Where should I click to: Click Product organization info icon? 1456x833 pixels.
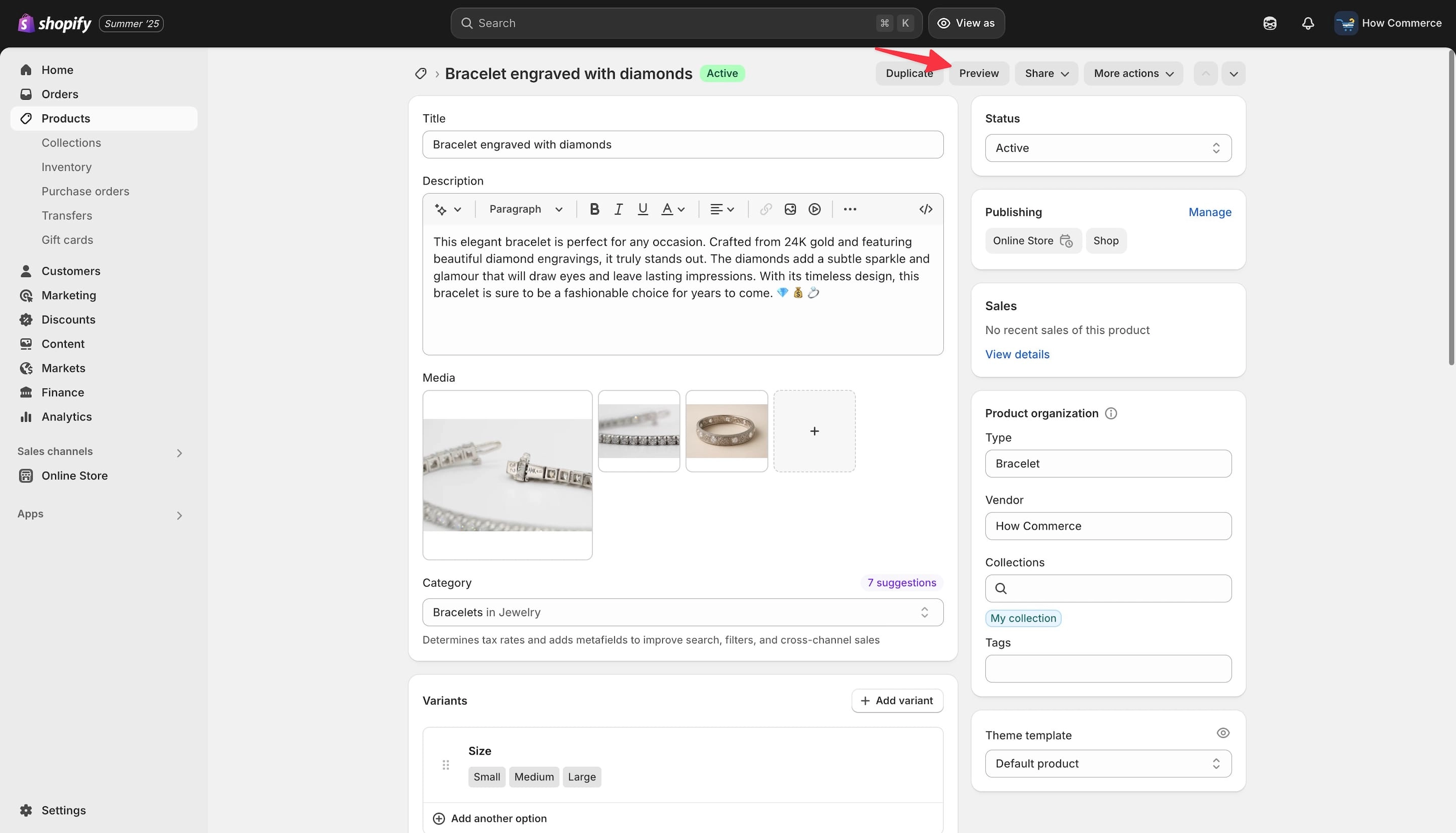click(x=1111, y=414)
